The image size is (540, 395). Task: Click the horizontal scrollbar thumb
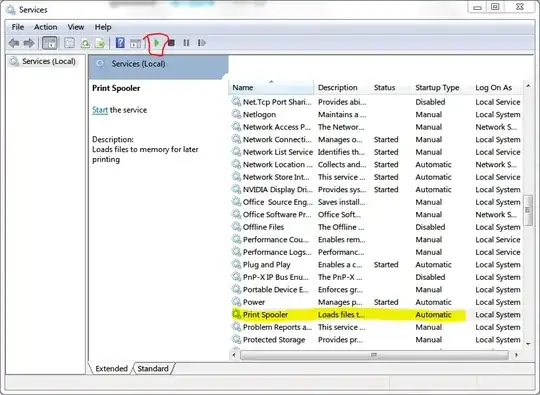374,355
